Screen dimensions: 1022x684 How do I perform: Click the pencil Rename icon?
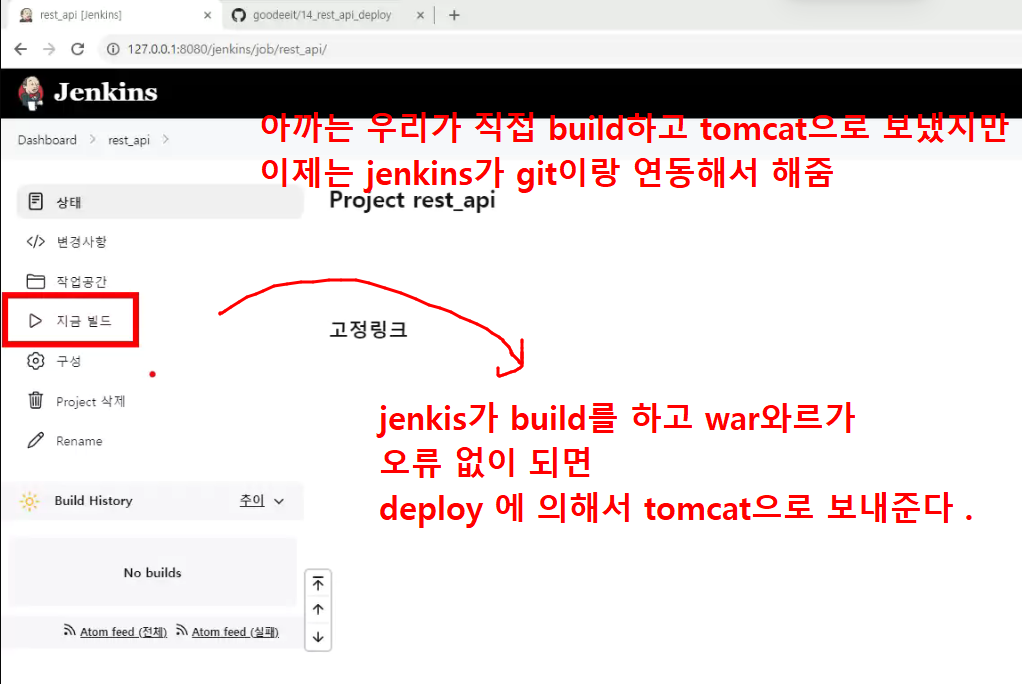click(36, 441)
